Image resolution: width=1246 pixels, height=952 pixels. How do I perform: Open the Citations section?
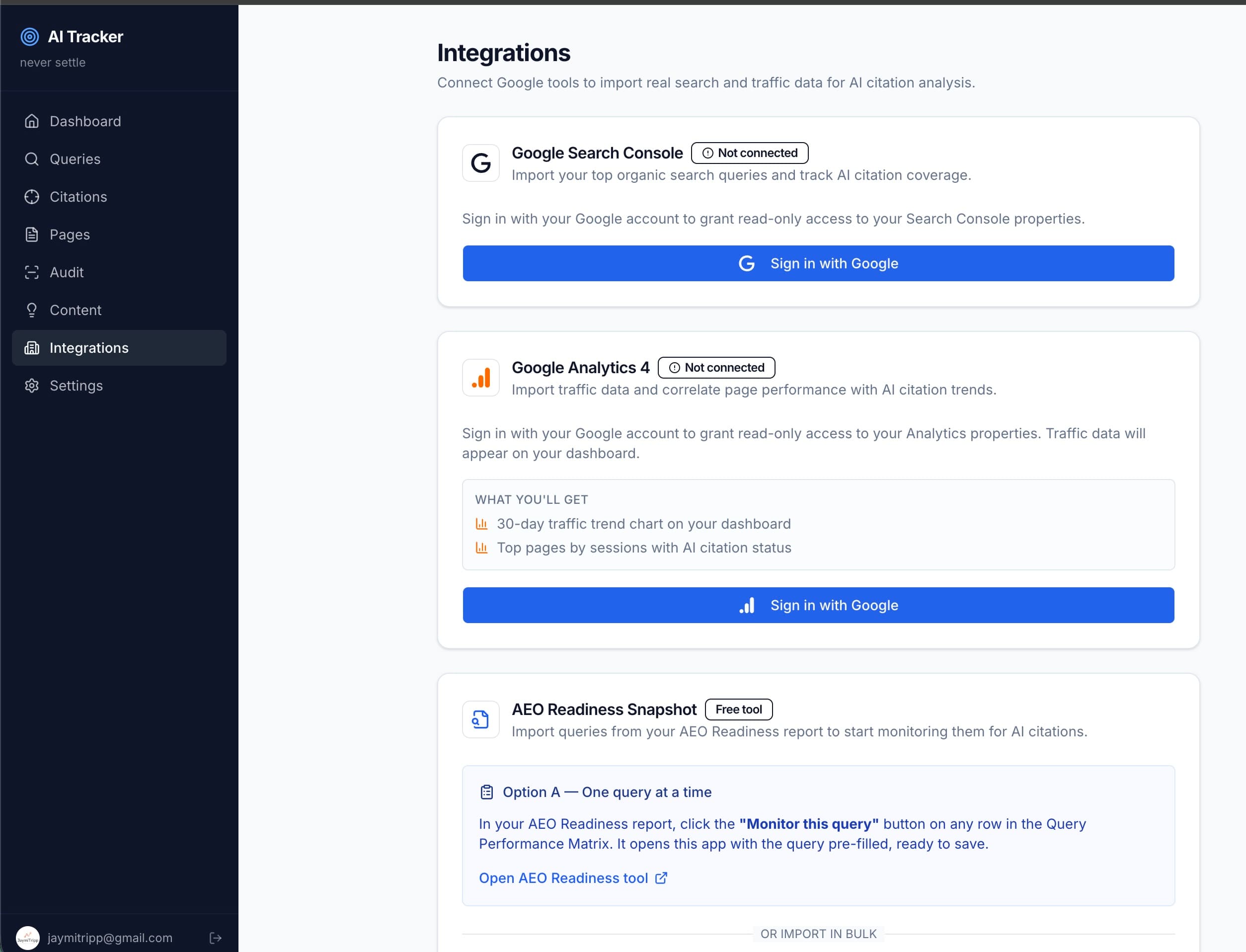point(119,197)
